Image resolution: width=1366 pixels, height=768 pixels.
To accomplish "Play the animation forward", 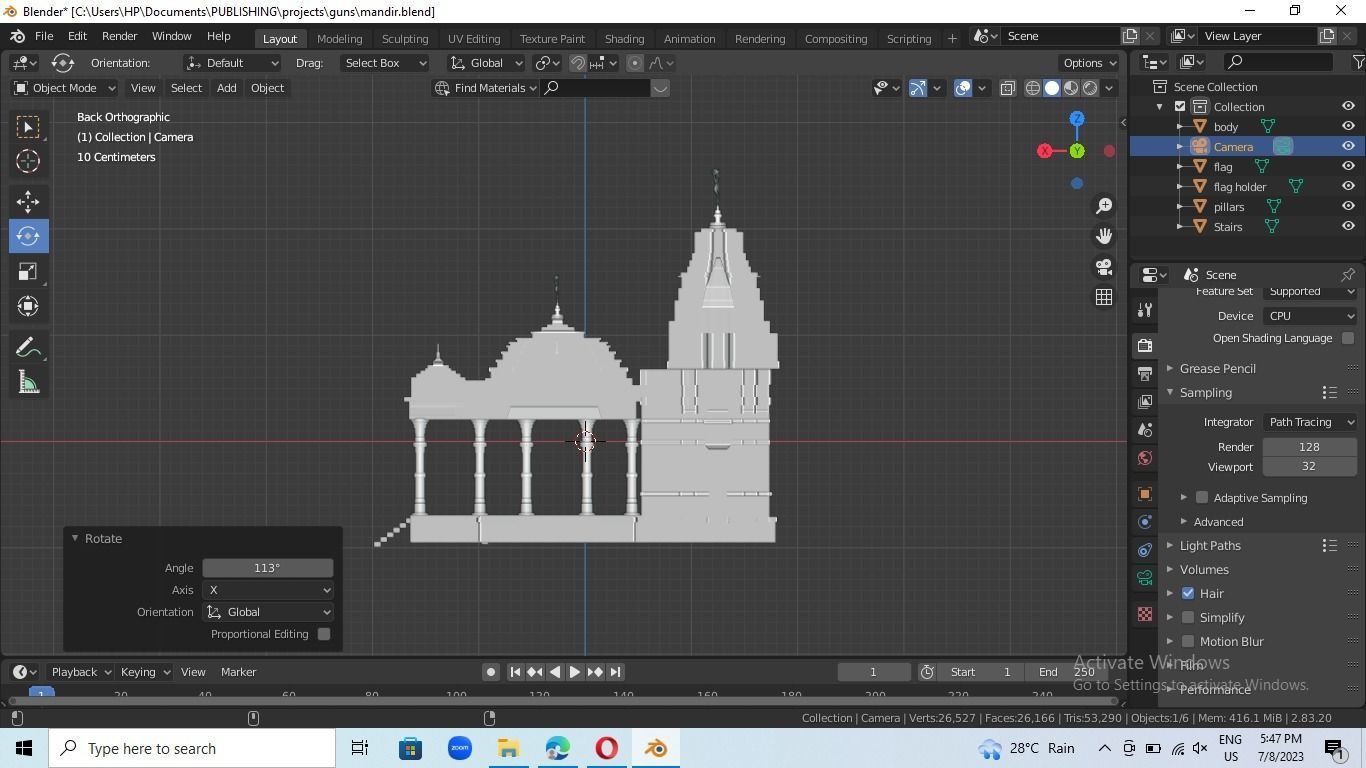I will [x=575, y=672].
